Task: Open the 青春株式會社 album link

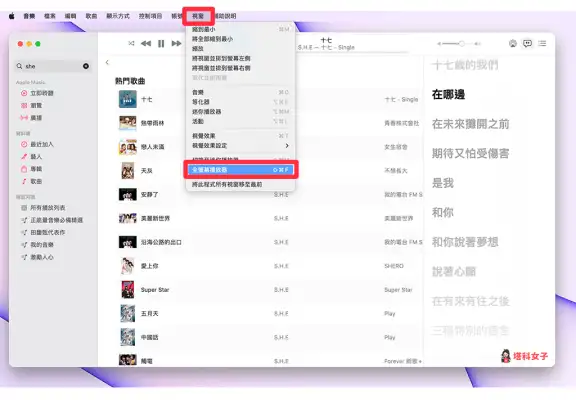Action: coord(402,123)
